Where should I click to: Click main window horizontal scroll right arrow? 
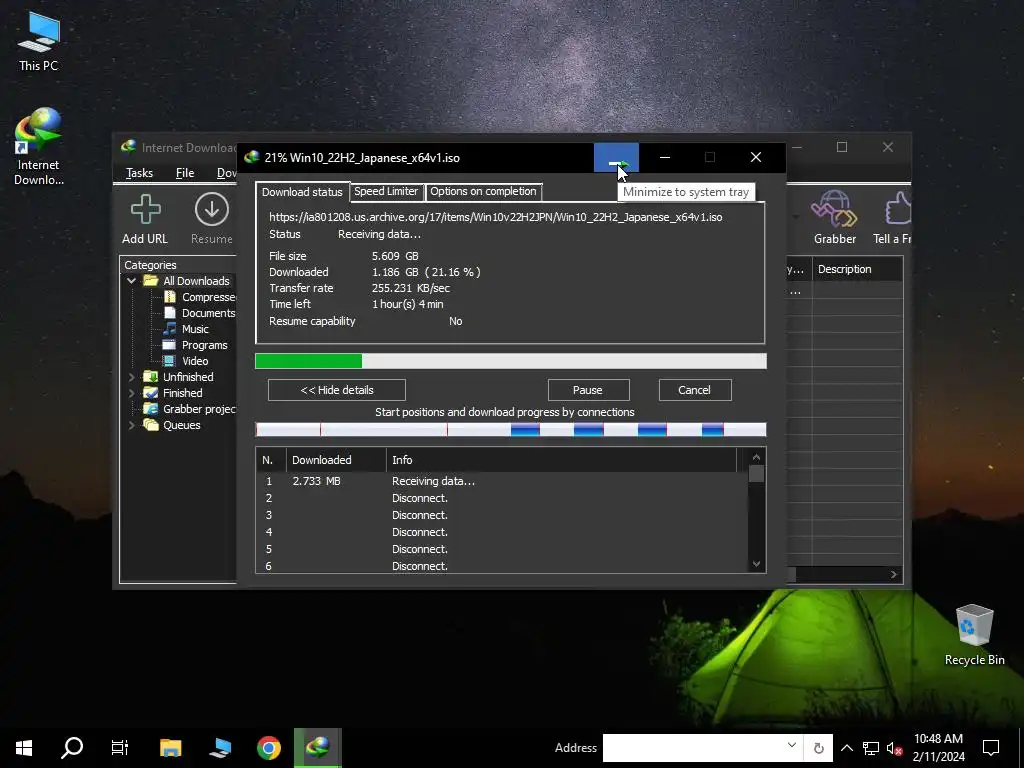pyautogui.click(x=894, y=575)
